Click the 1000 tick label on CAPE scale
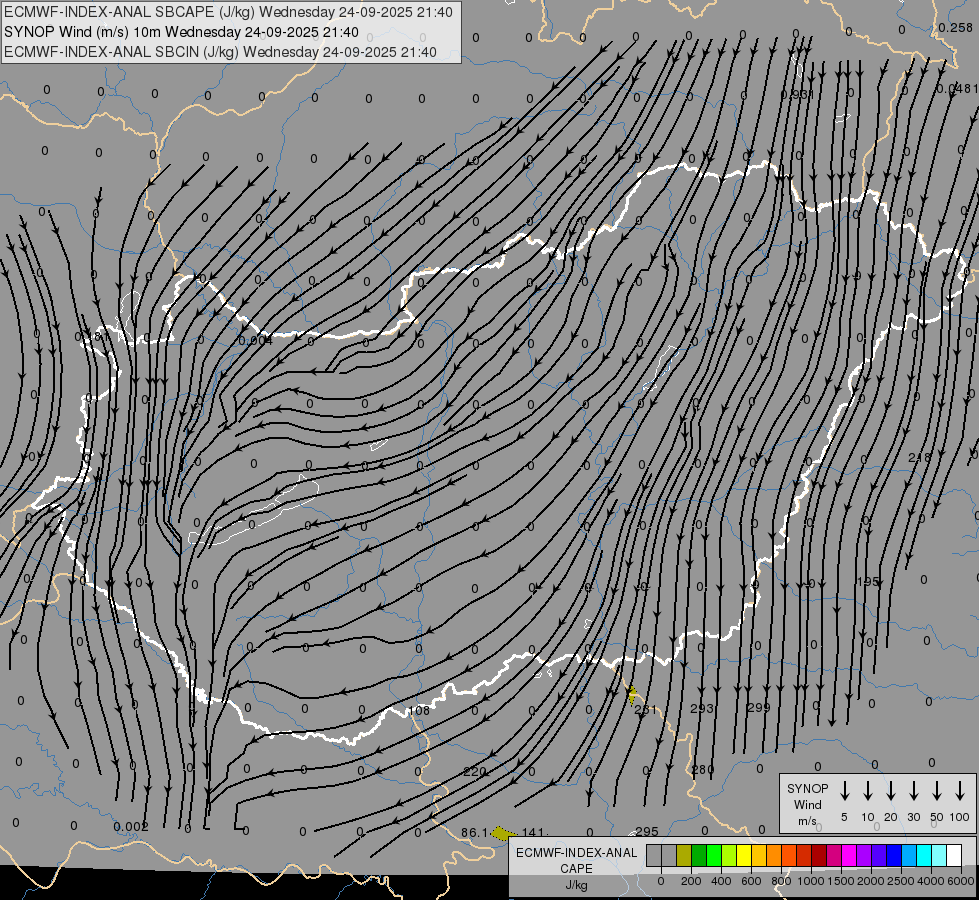This screenshot has width=979, height=900. 810,881
